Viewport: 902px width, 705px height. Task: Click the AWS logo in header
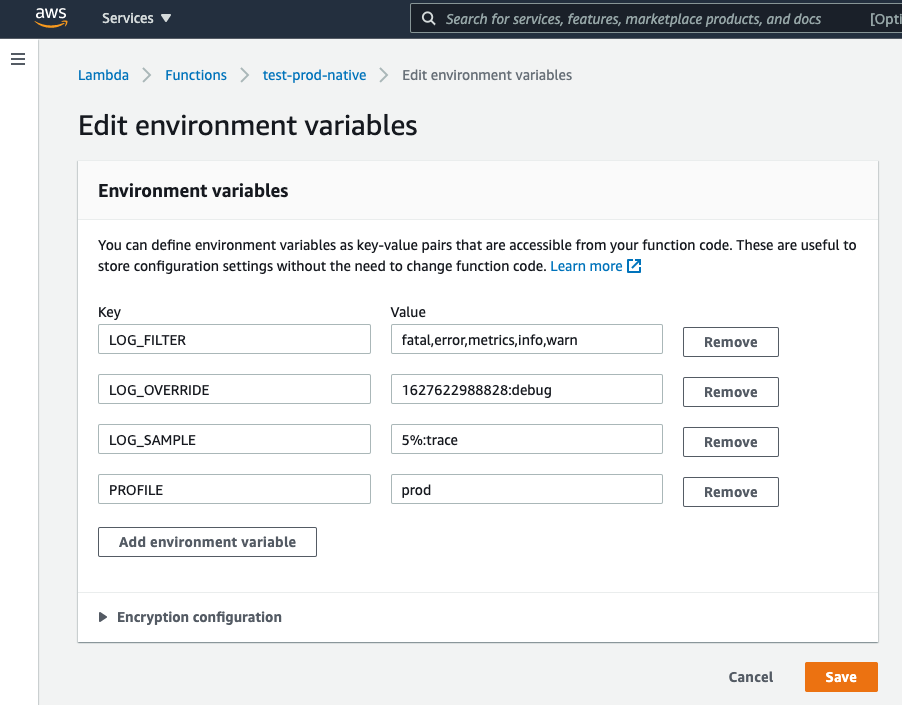(50, 17)
